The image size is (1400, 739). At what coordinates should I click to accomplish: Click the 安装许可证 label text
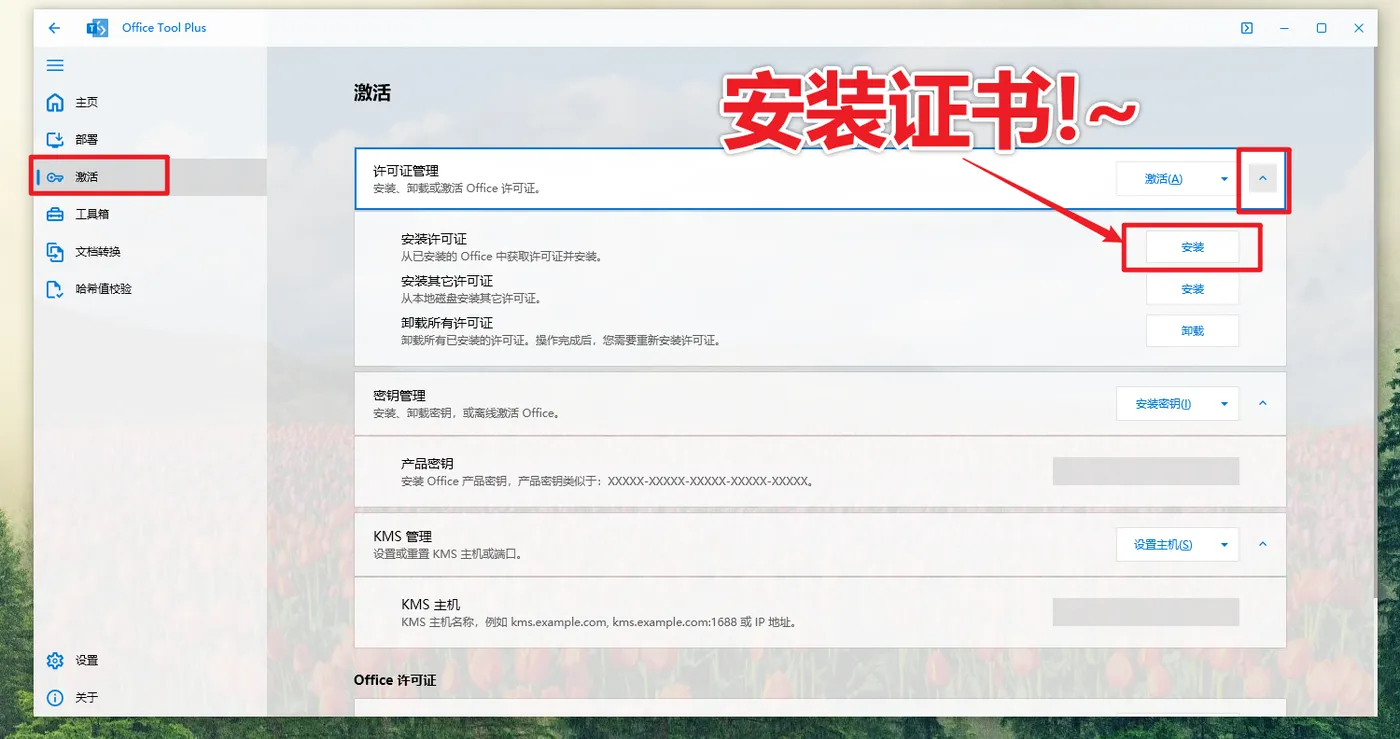tap(433, 239)
